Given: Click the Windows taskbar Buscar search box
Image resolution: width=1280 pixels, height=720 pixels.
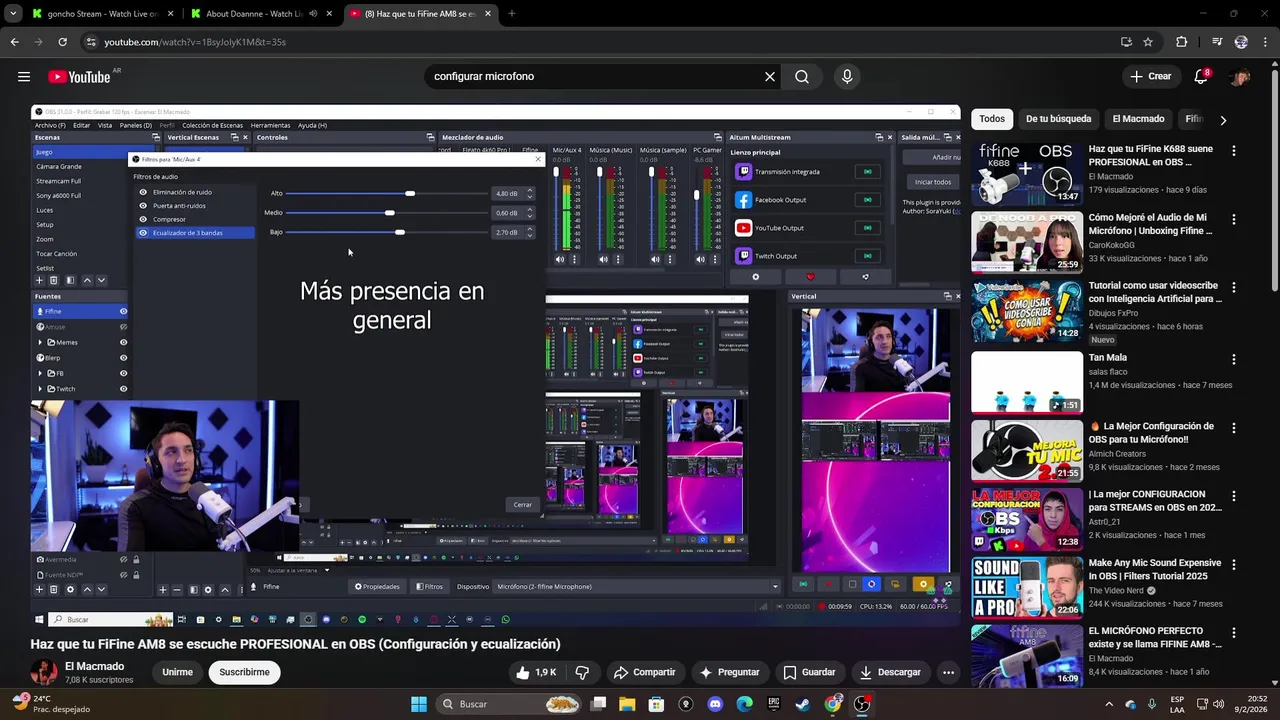Looking at the screenshot, I should tap(510, 704).
